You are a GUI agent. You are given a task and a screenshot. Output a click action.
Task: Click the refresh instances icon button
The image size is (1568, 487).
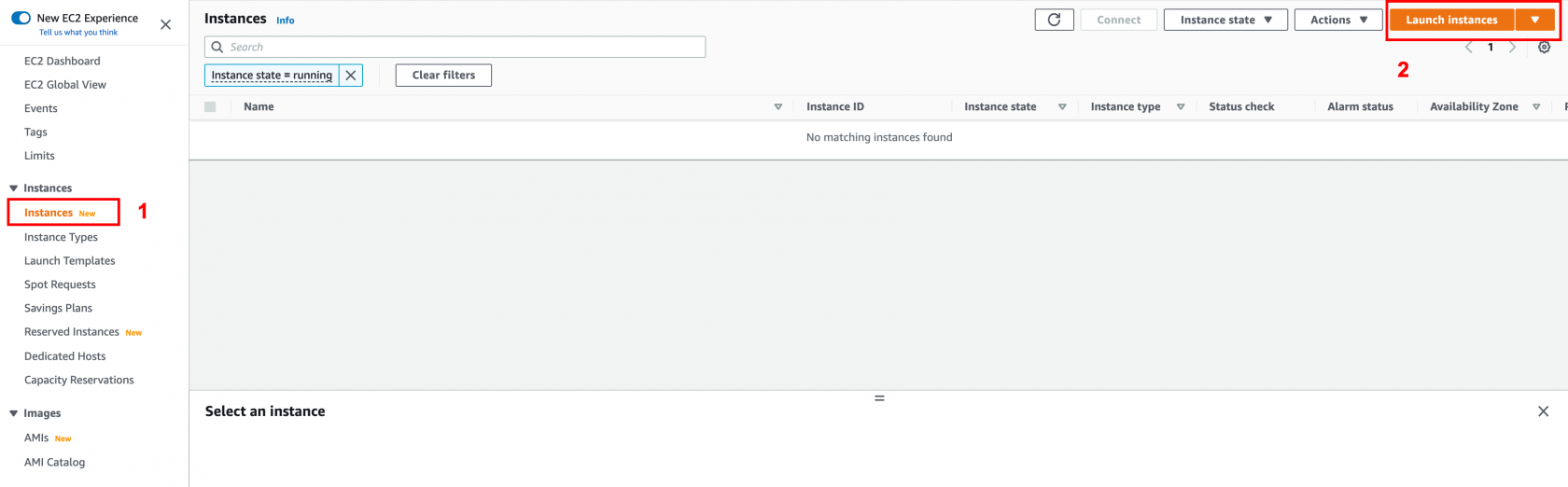click(1054, 20)
